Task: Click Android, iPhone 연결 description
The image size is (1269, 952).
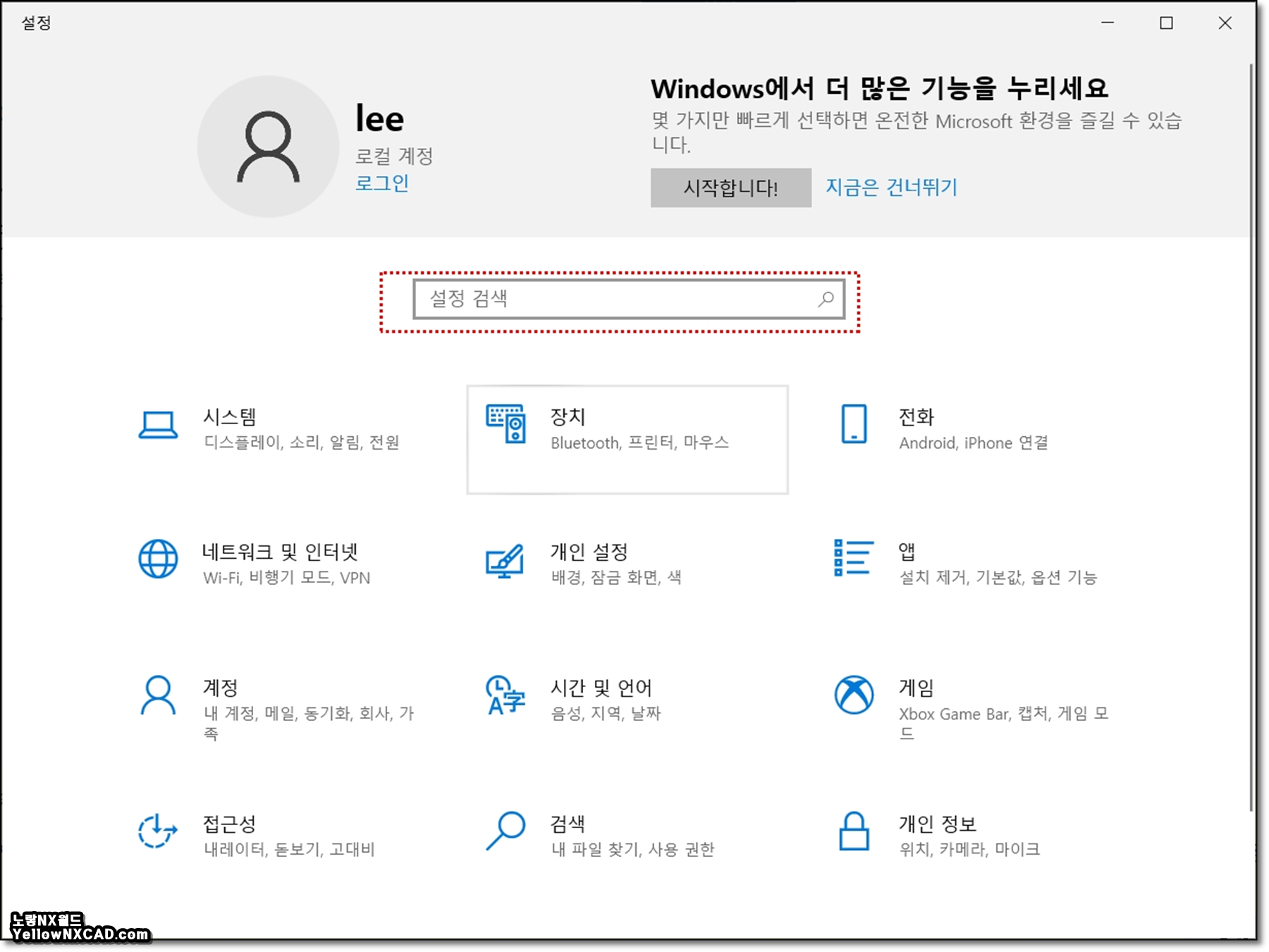Action: coord(973,443)
